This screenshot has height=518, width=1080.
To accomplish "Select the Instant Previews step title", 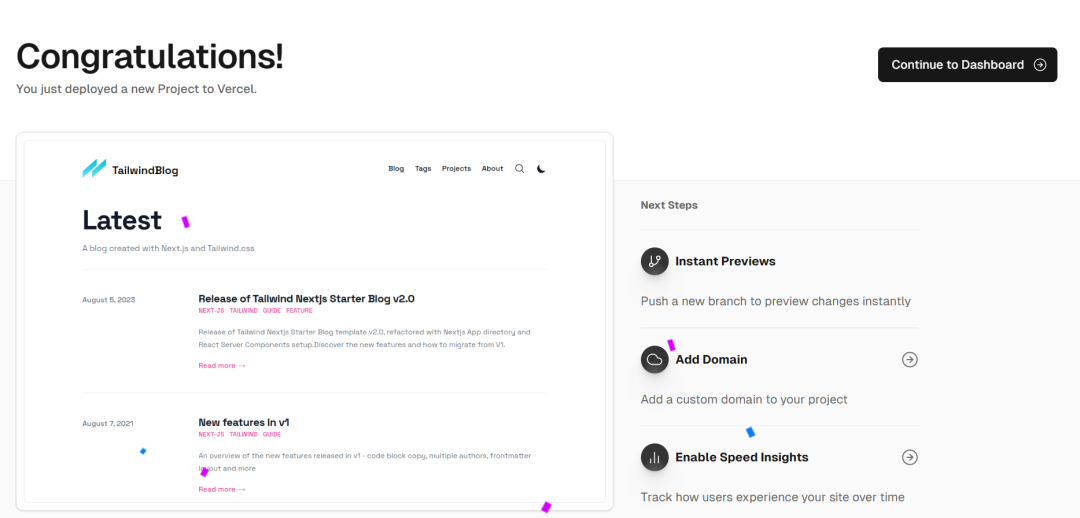I will [725, 261].
